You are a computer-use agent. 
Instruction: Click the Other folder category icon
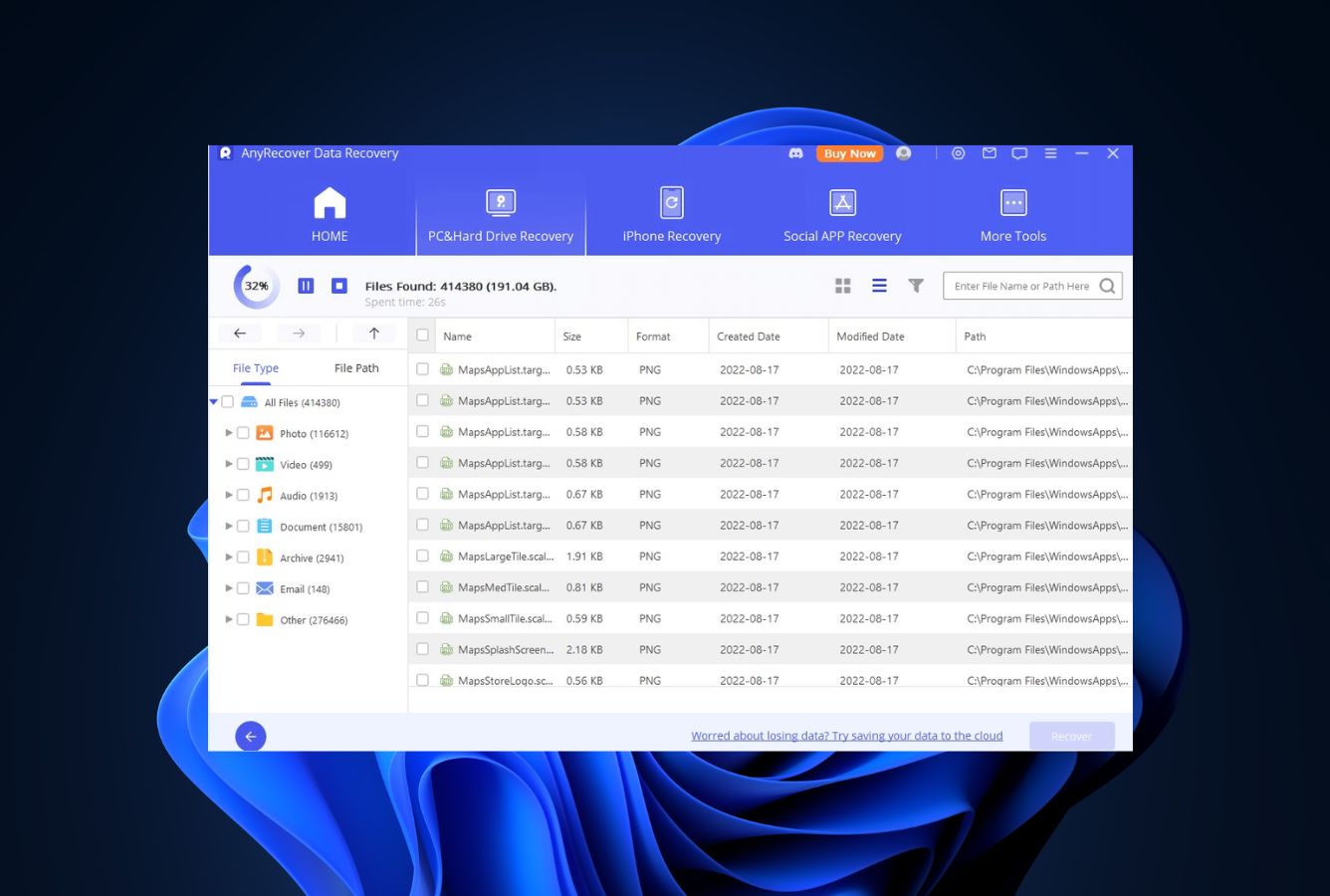pyautogui.click(x=265, y=619)
